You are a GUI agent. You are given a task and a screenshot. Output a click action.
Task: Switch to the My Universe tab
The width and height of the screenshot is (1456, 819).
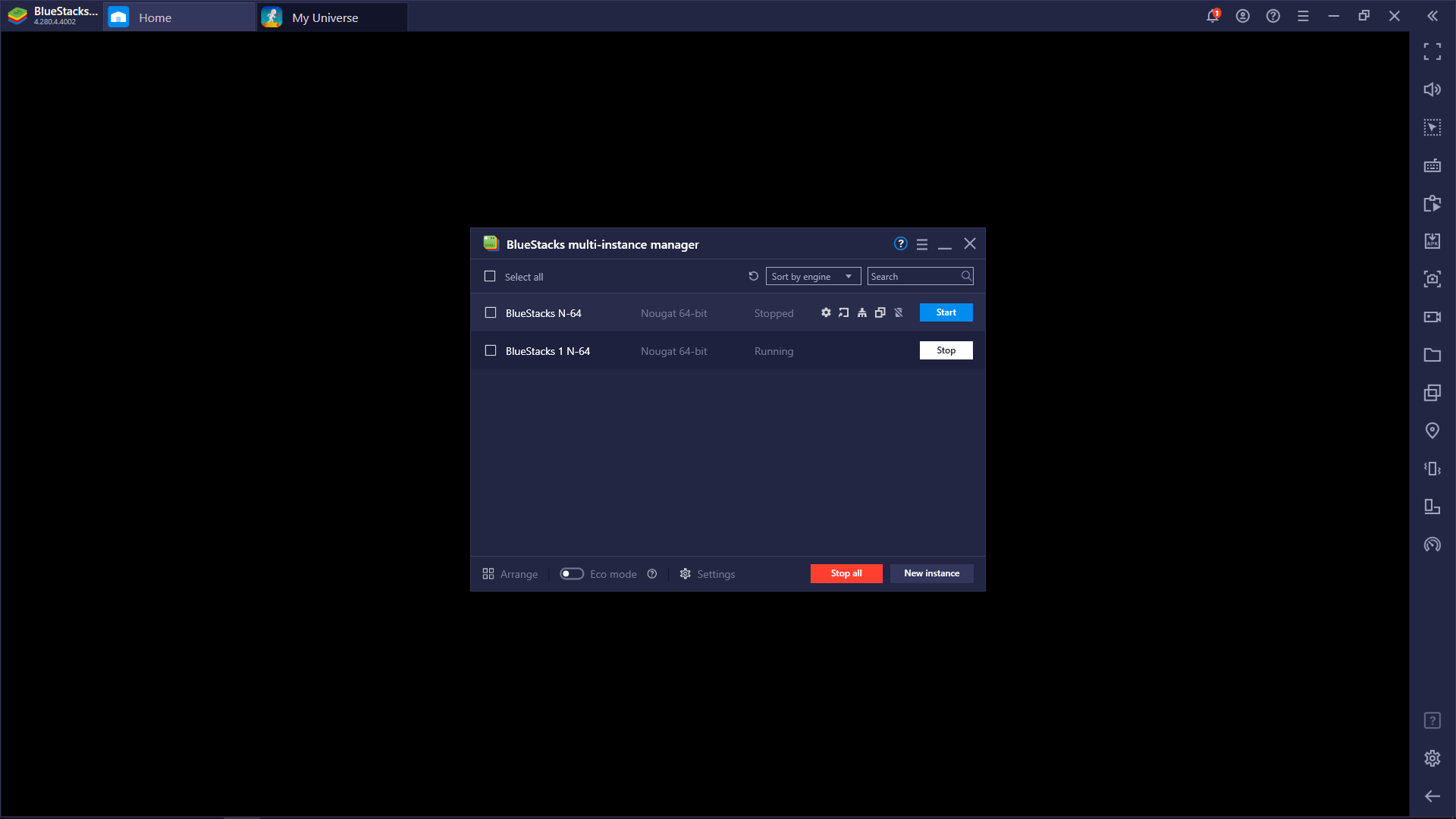[x=326, y=16]
